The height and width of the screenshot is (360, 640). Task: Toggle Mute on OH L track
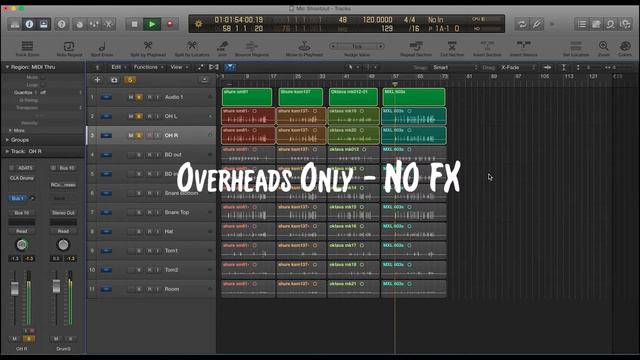click(131, 116)
